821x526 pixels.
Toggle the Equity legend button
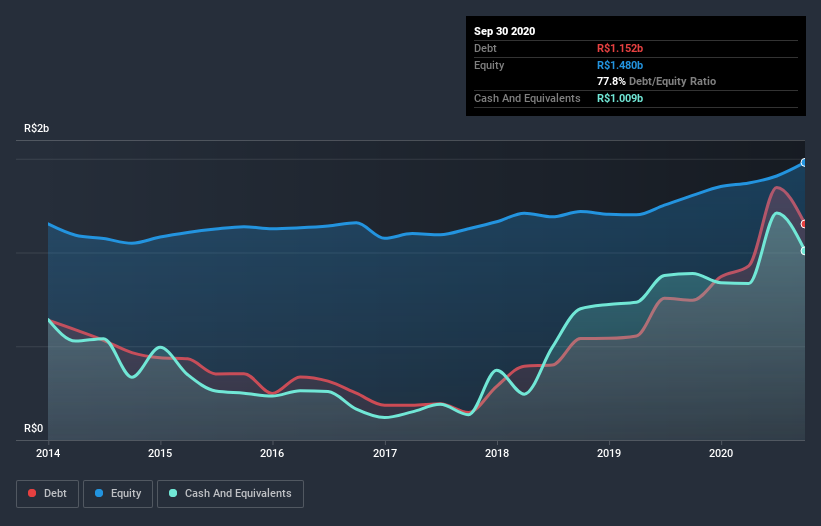pyautogui.click(x=118, y=494)
